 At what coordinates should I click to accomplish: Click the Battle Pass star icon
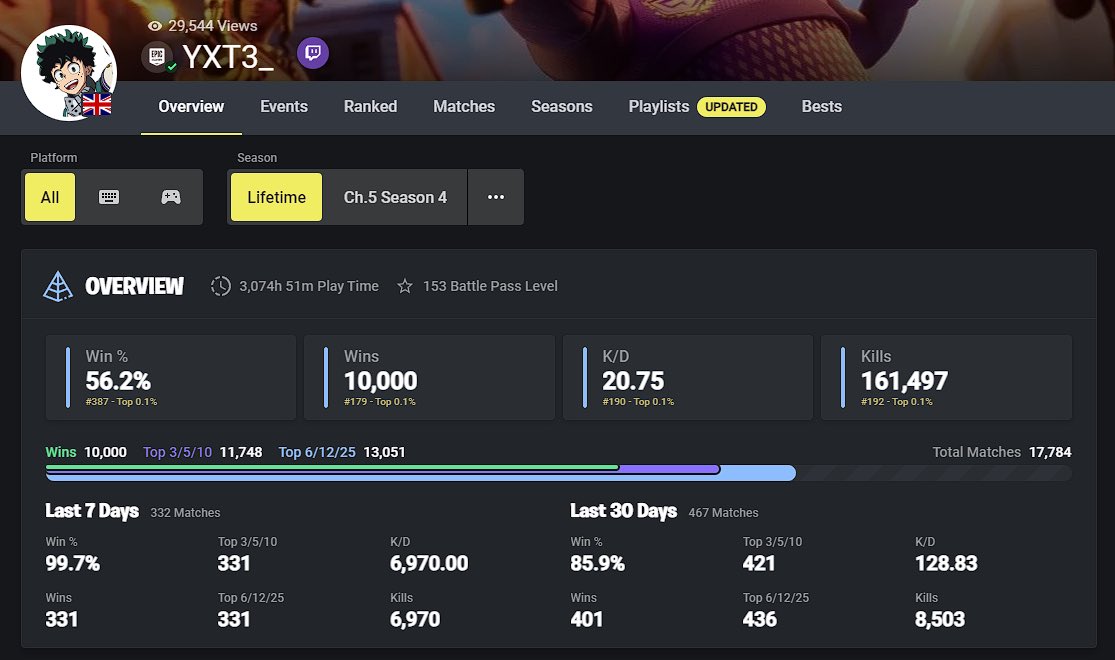(405, 286)
